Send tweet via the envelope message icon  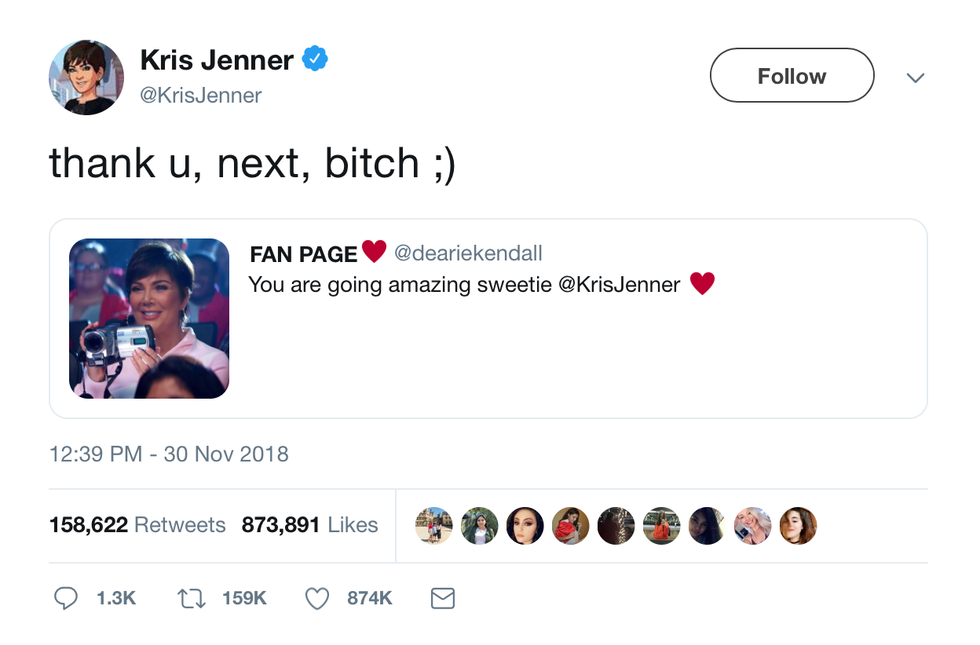[x=442, y=598]
